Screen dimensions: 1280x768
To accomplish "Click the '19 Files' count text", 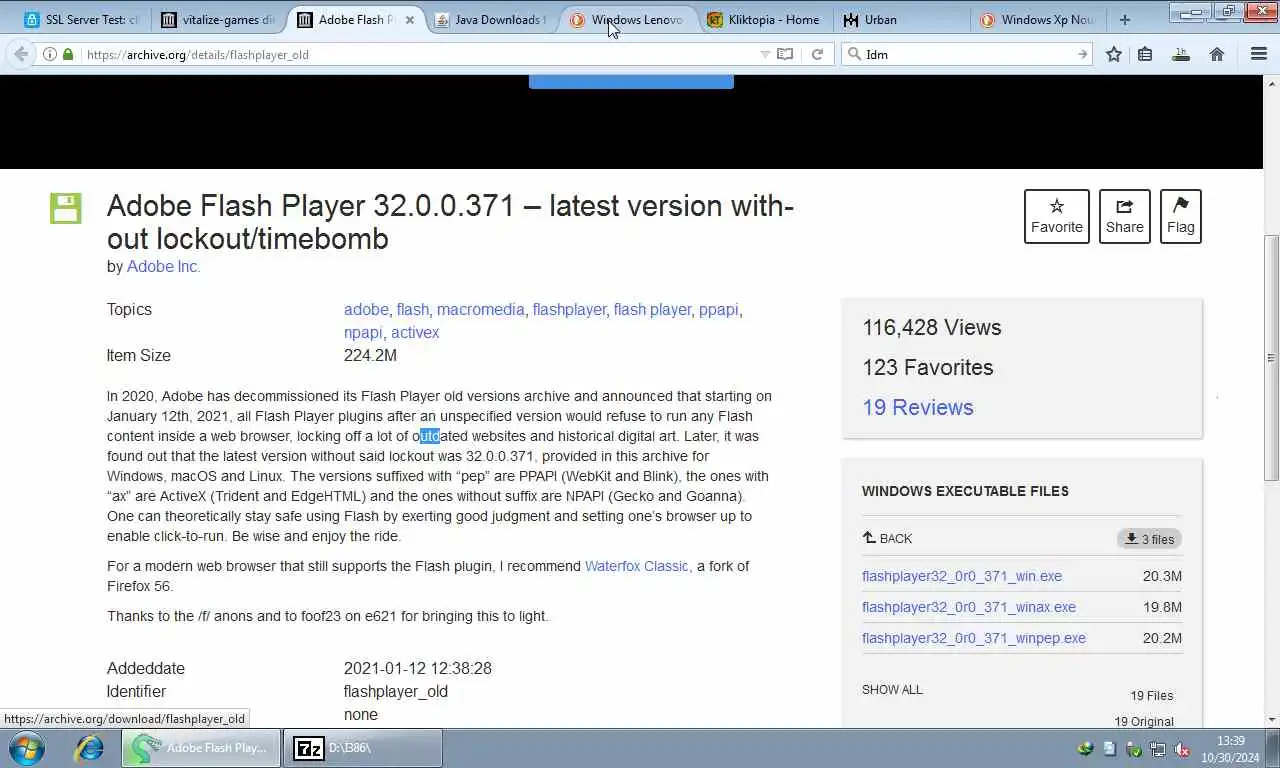I will (1152, 695).
